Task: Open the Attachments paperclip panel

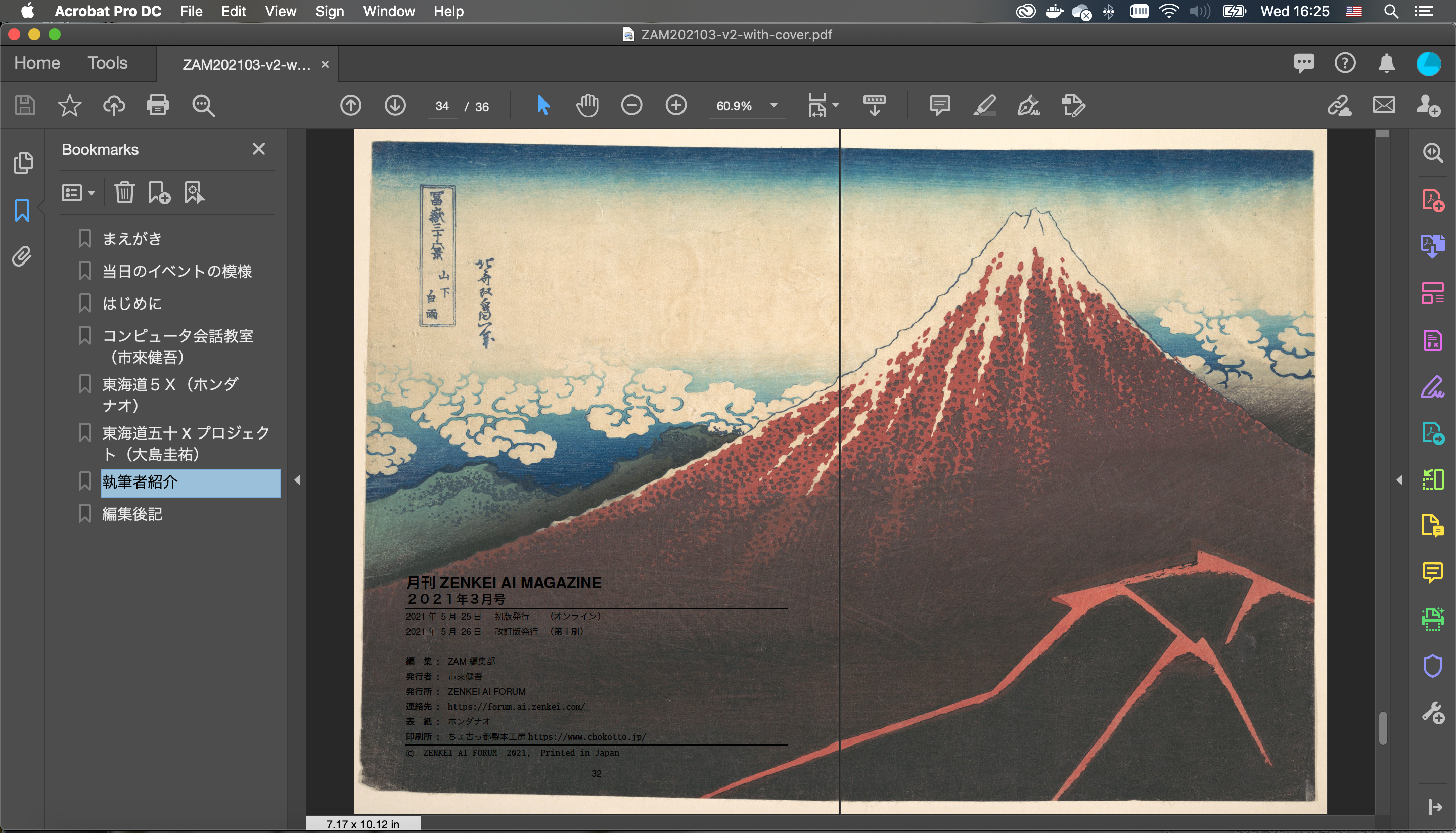Action: click(22, 257)
